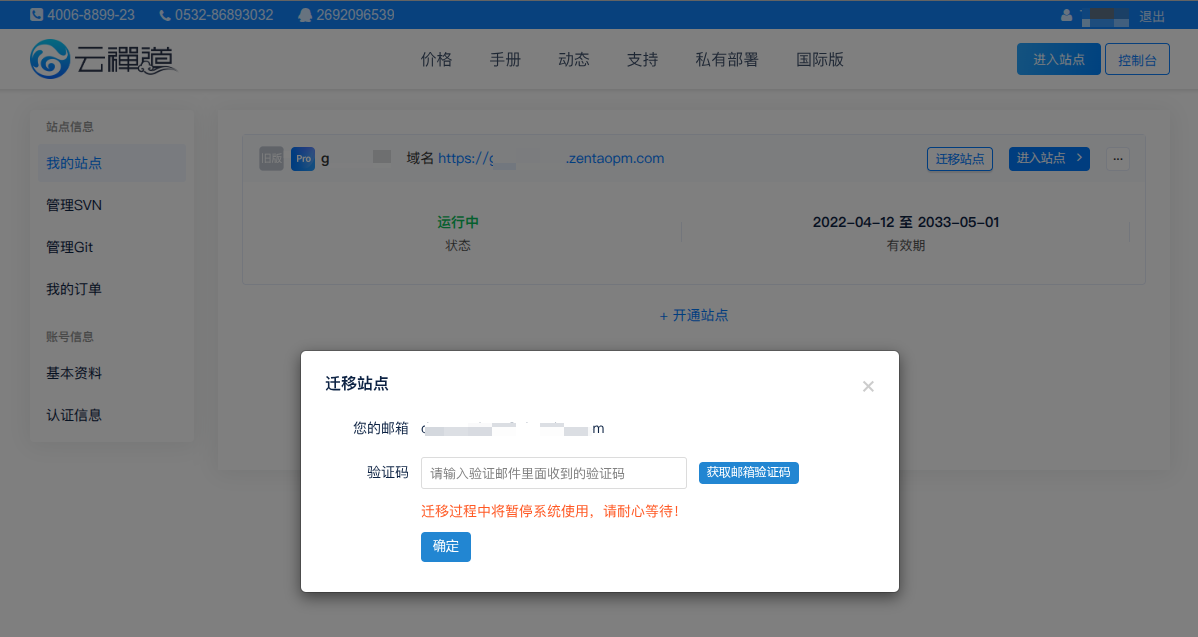Open 认证信息 in sidebar
The image size is (1198, 637).
click(x=74, y=415)
